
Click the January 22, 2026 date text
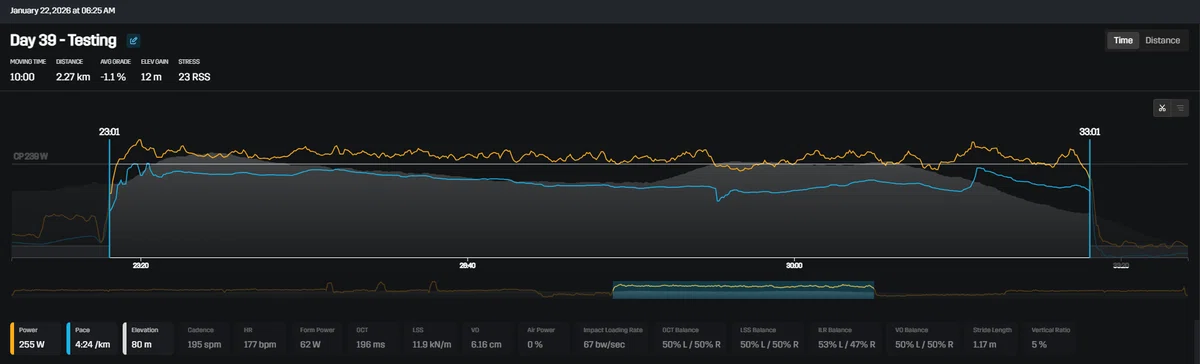(62, 10)
